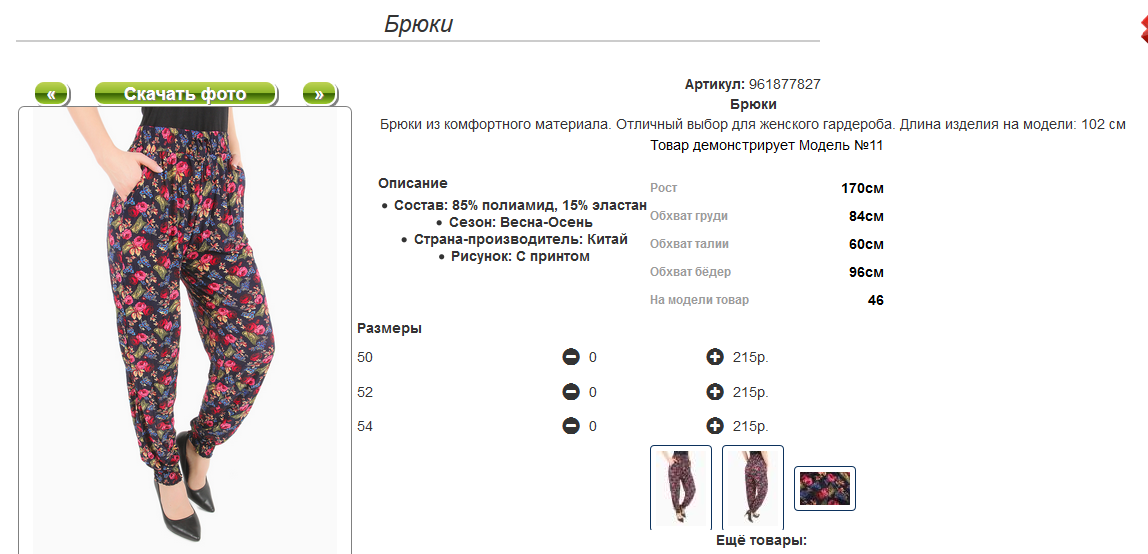Viewport: 1148px width, 554px height.
Task: Open the first trousers front-view thumbnail
Action: pos(681,487)
